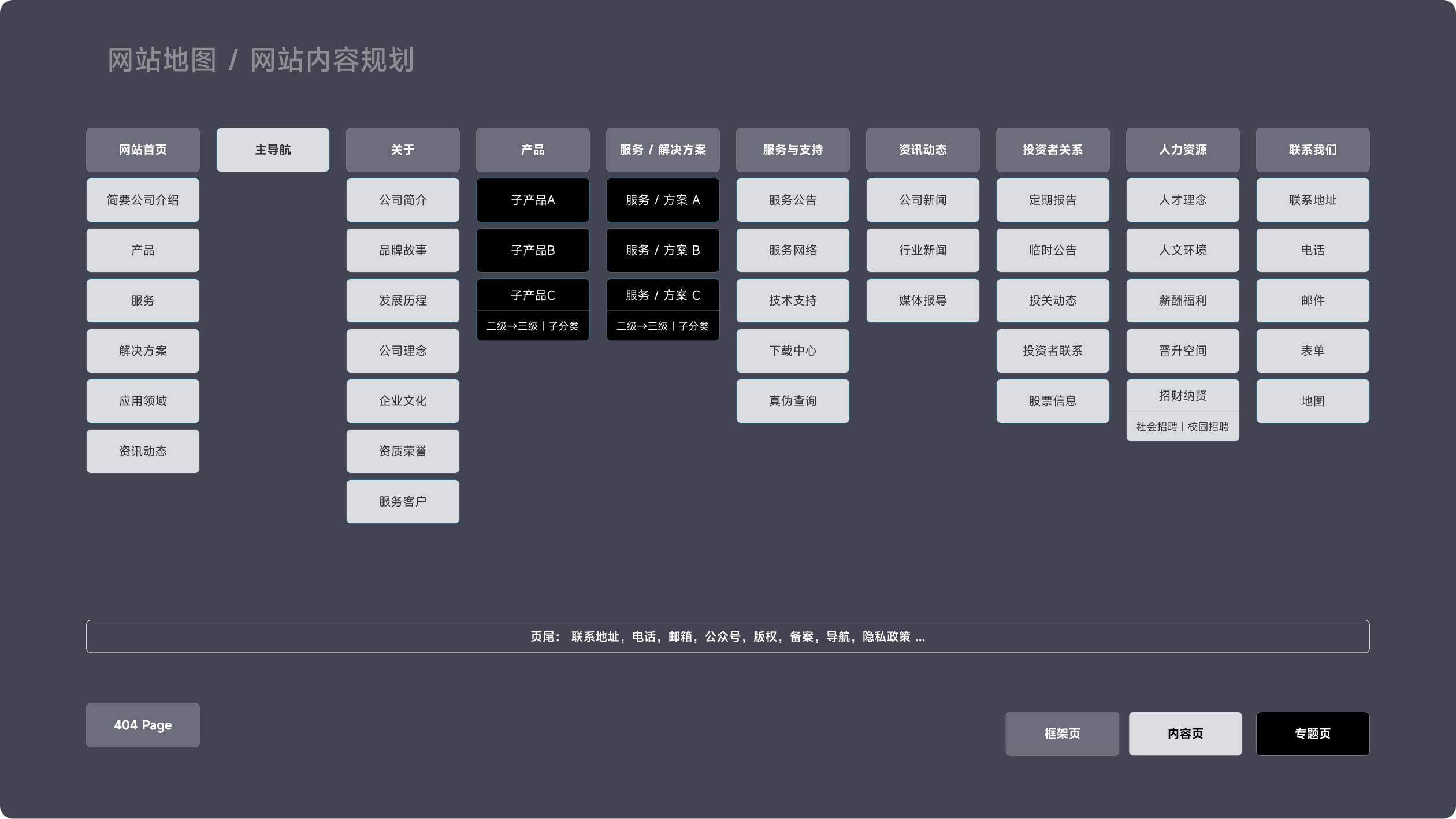Select the 框架页 legend swatch

tap(1062, 734)
